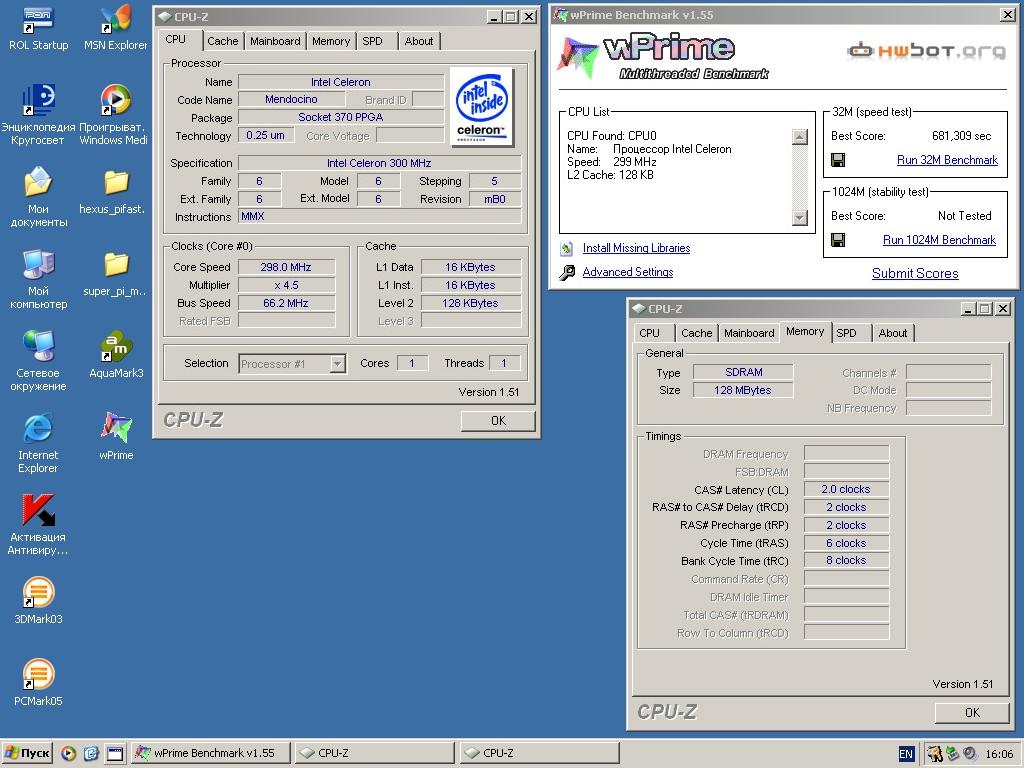Open the SPD tab in the lower CPU-Z memory window
Screen dimensions: 1024x768
846,333
